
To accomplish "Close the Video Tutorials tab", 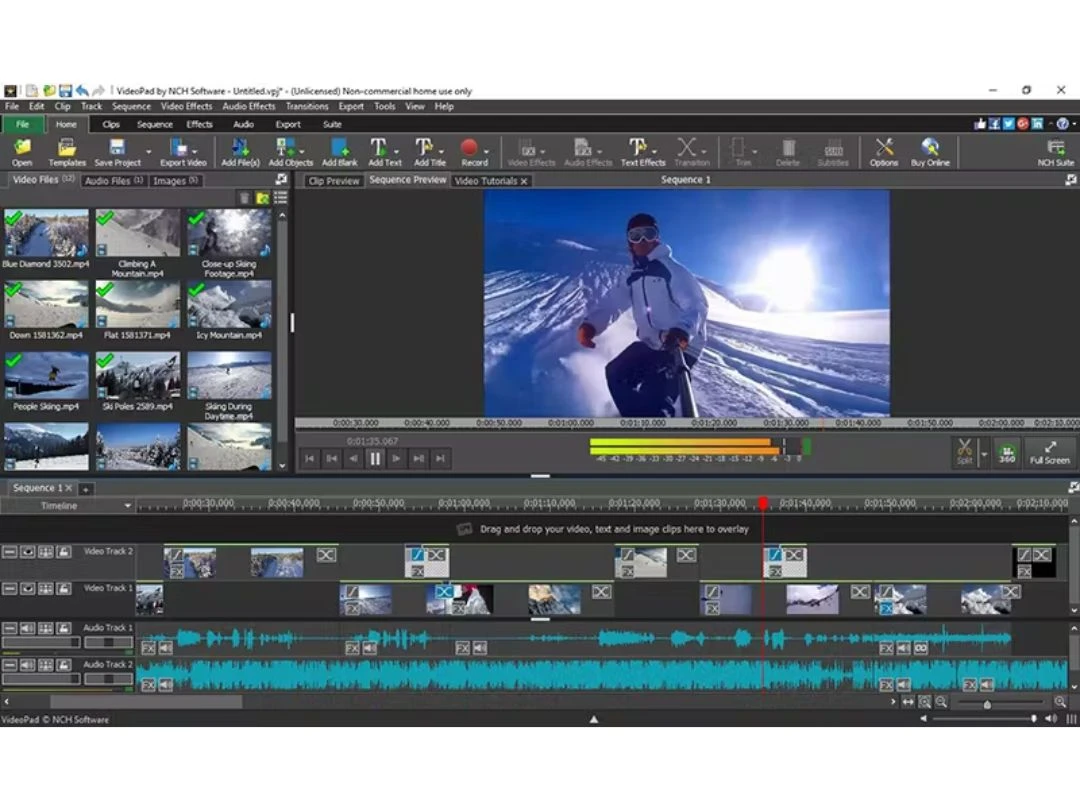I will pyautogui.click(x=525, y=181).
